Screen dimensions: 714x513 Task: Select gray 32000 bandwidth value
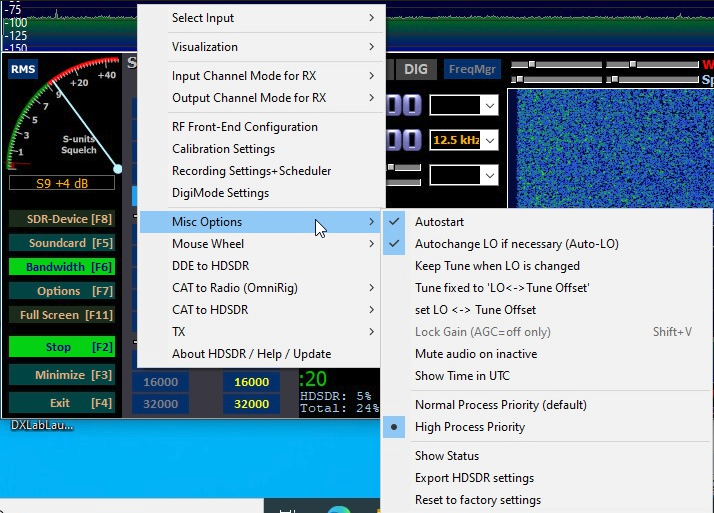tap(160, 404)
